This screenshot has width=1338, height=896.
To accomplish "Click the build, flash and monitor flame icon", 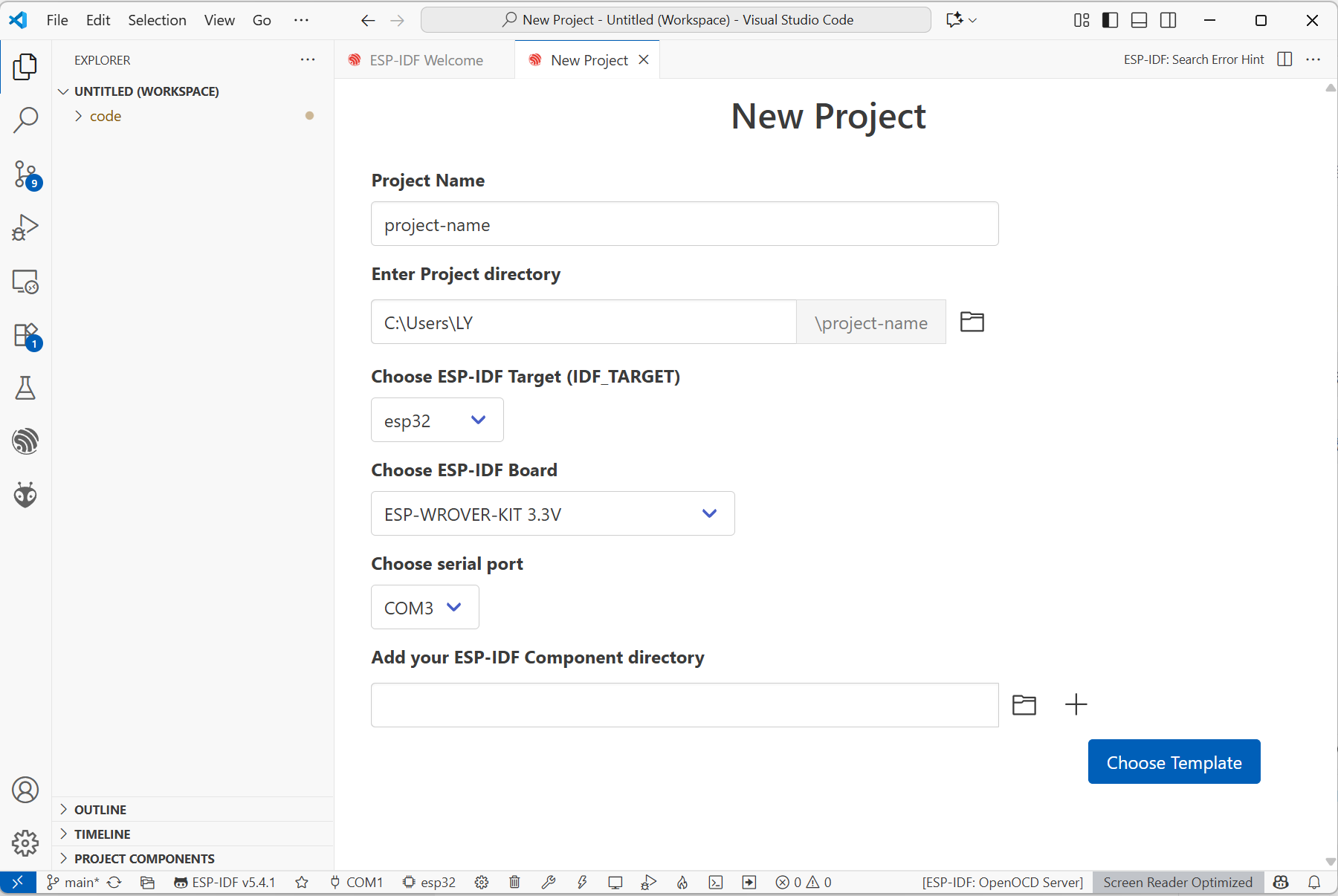I will coord(682,882).
